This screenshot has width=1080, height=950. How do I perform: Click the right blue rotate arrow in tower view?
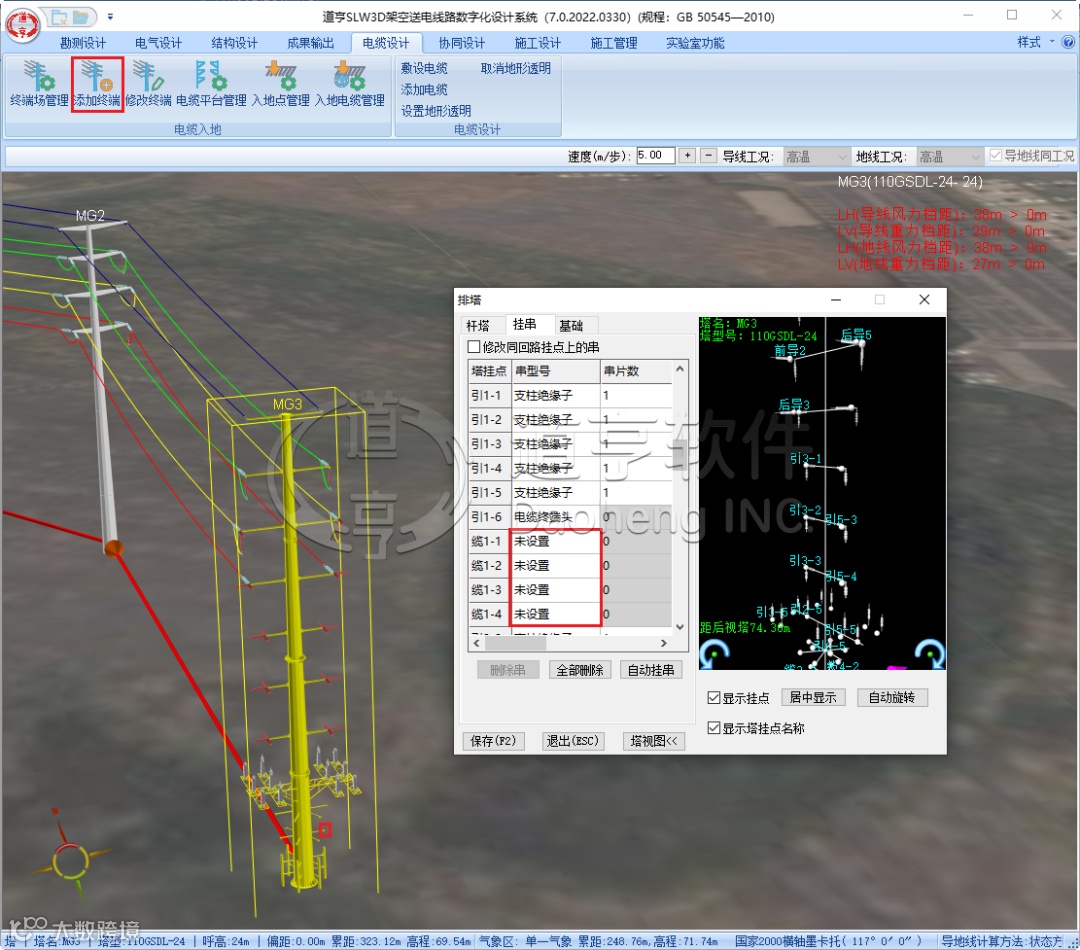[929, 653]
